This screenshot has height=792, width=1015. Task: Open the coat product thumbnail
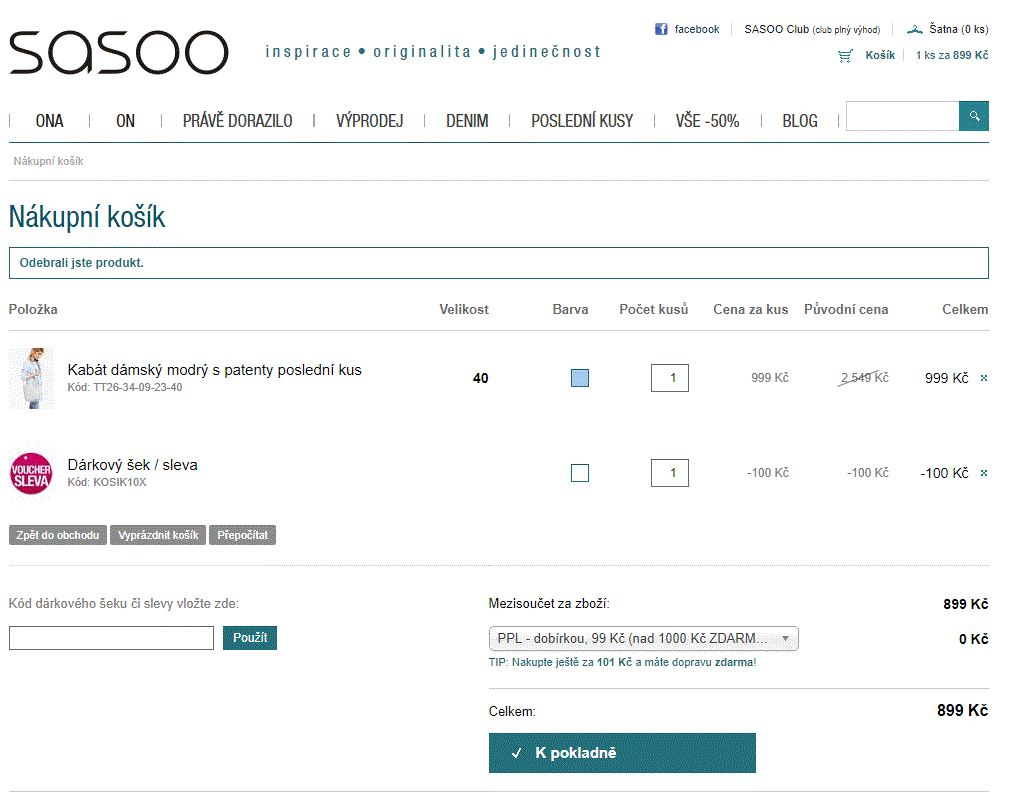[x=31, y=378]
